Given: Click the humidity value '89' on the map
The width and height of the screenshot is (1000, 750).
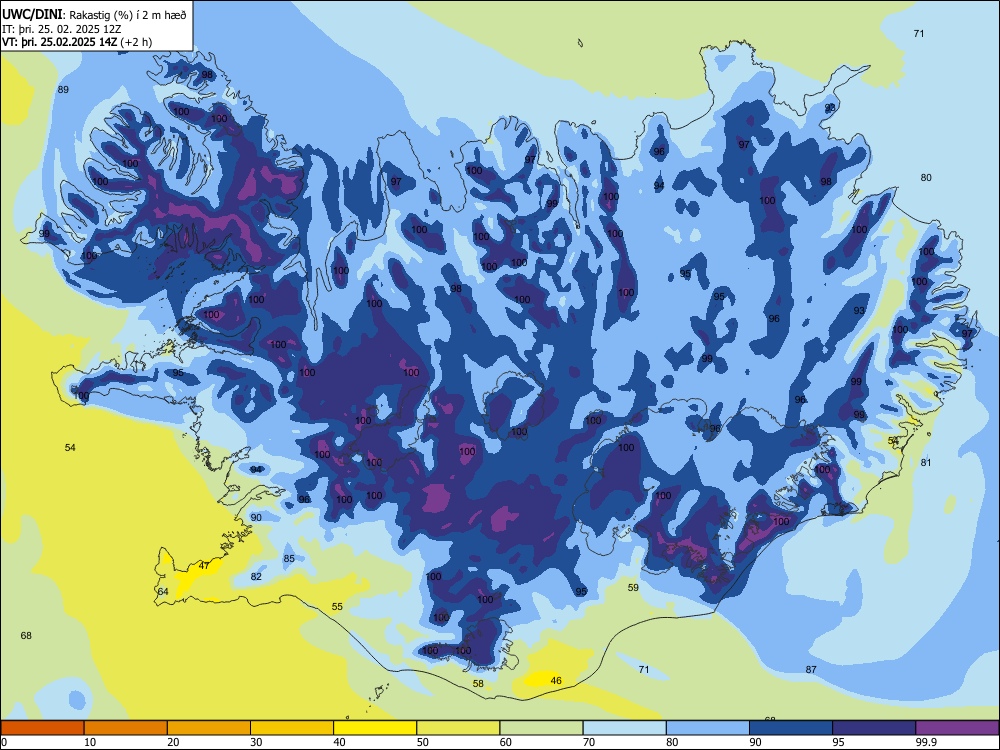Looking at the screenshot, I should coord(63,89).
